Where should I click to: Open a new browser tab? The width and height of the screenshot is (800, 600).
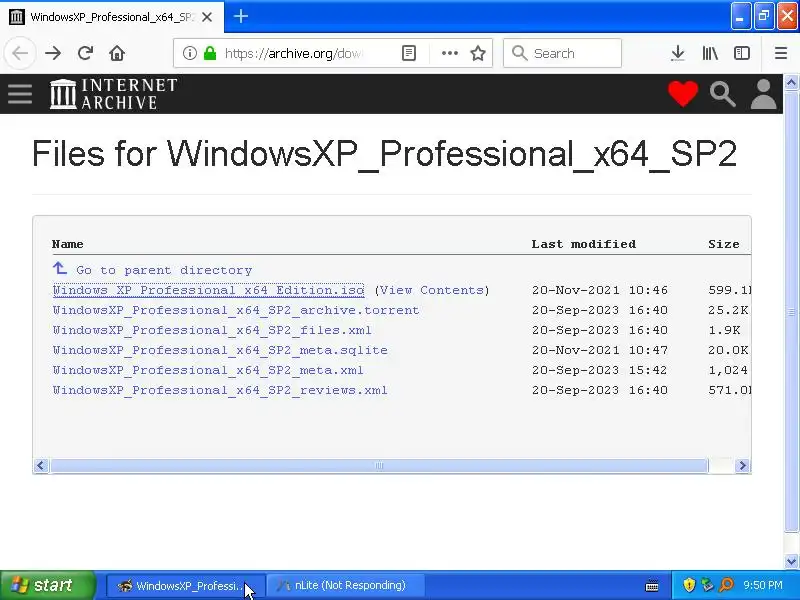(x=241, y=16)
